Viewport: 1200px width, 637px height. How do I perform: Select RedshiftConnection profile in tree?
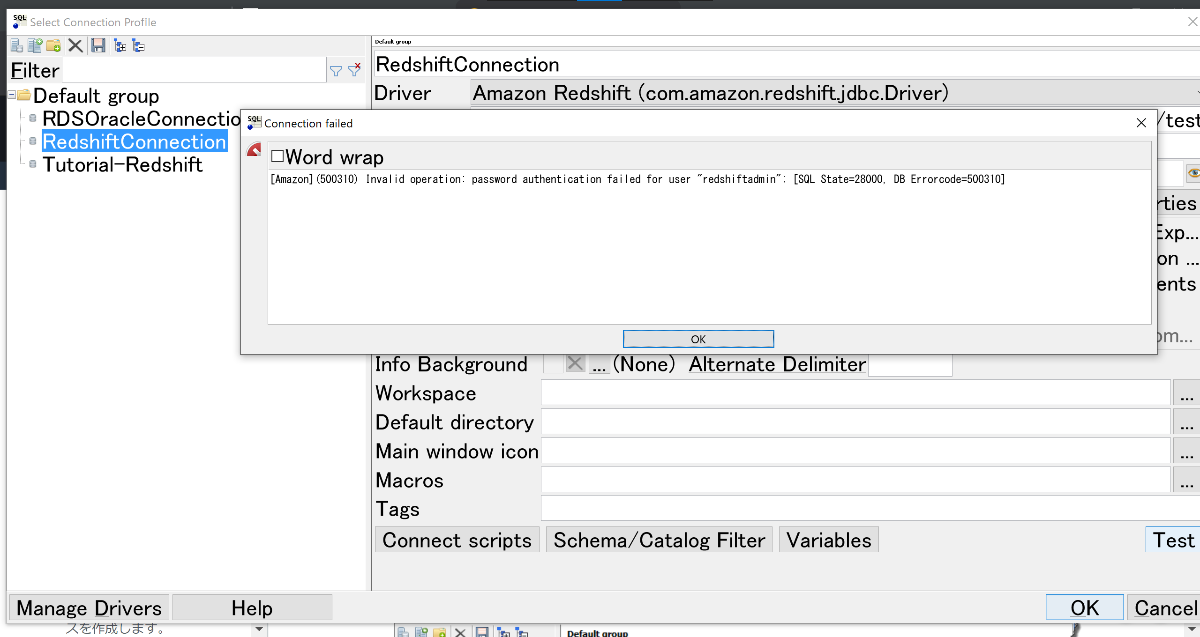point(134,142)
